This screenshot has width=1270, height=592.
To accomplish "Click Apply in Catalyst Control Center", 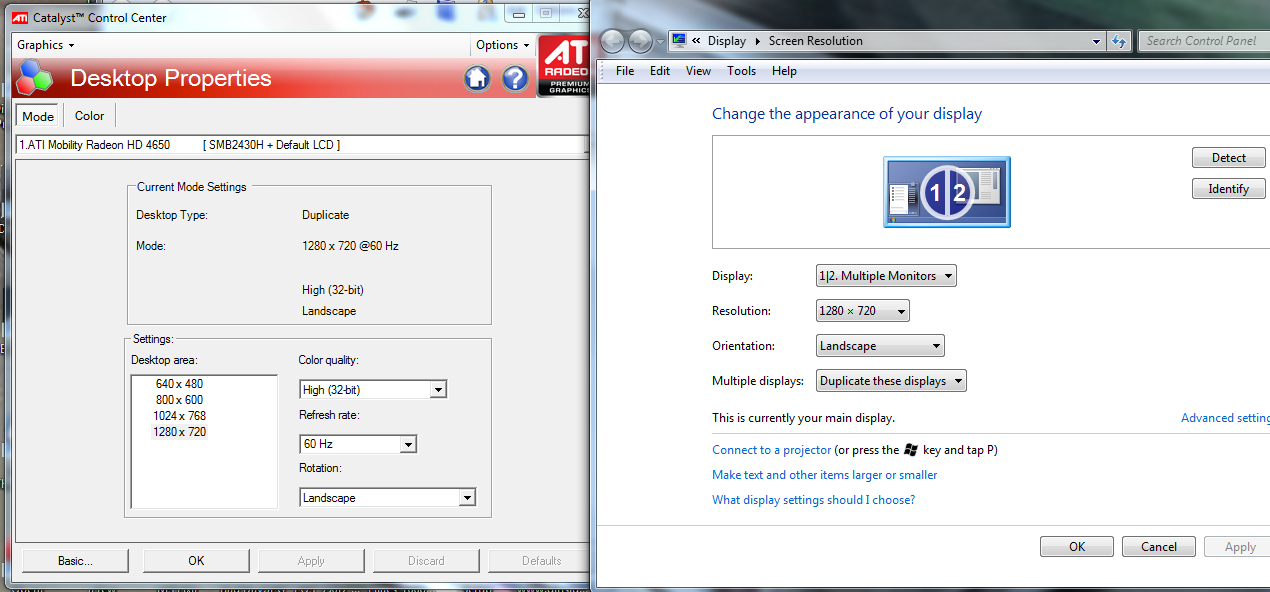I will [x=311, y=561].
